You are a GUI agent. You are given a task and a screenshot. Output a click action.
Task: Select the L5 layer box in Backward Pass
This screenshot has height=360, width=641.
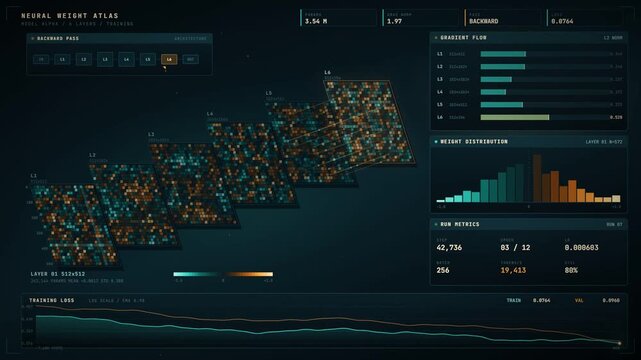pos(148,59)
